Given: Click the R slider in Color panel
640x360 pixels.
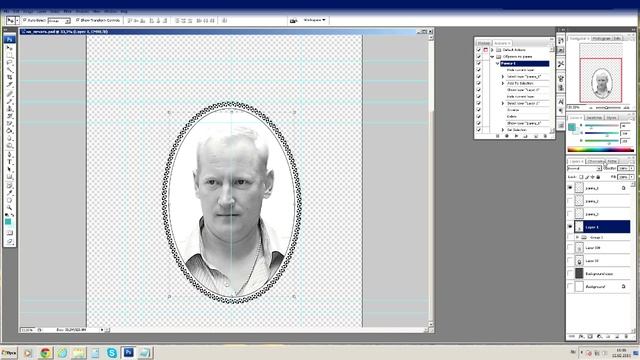Looking at the screenshot, I should [x=602, y=125].
